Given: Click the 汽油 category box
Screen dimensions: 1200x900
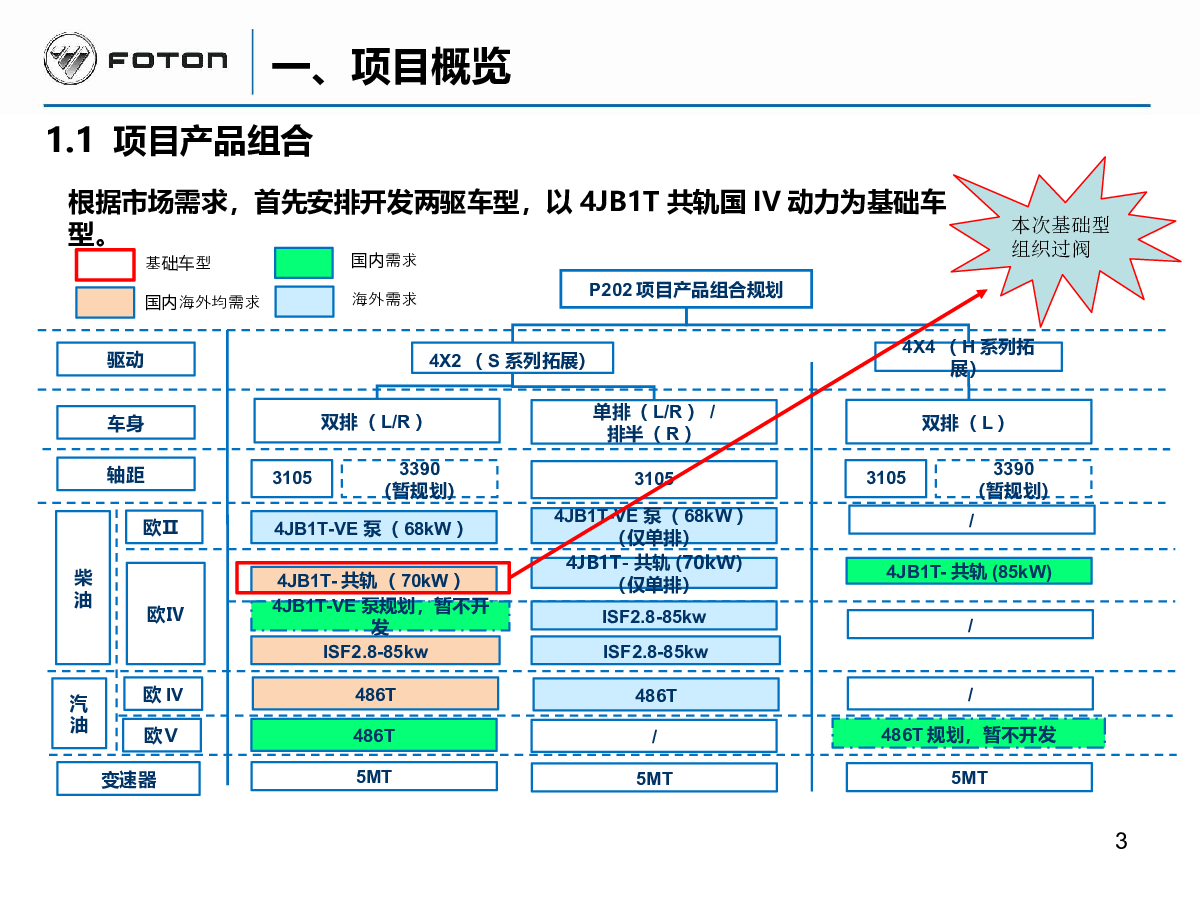Looking at the screenshot, I should pyautogui.click(x=80, y=714).
